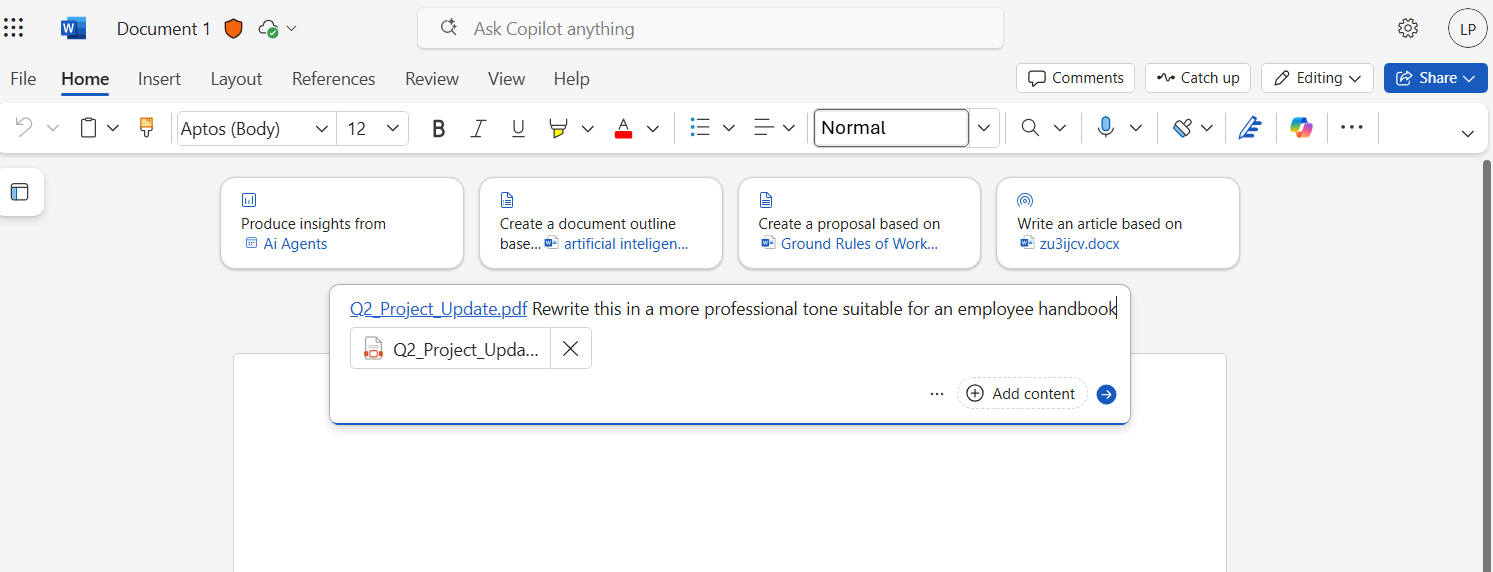Click the bullet list icon
Screen dimensions: 1493x572
(700, 128)
